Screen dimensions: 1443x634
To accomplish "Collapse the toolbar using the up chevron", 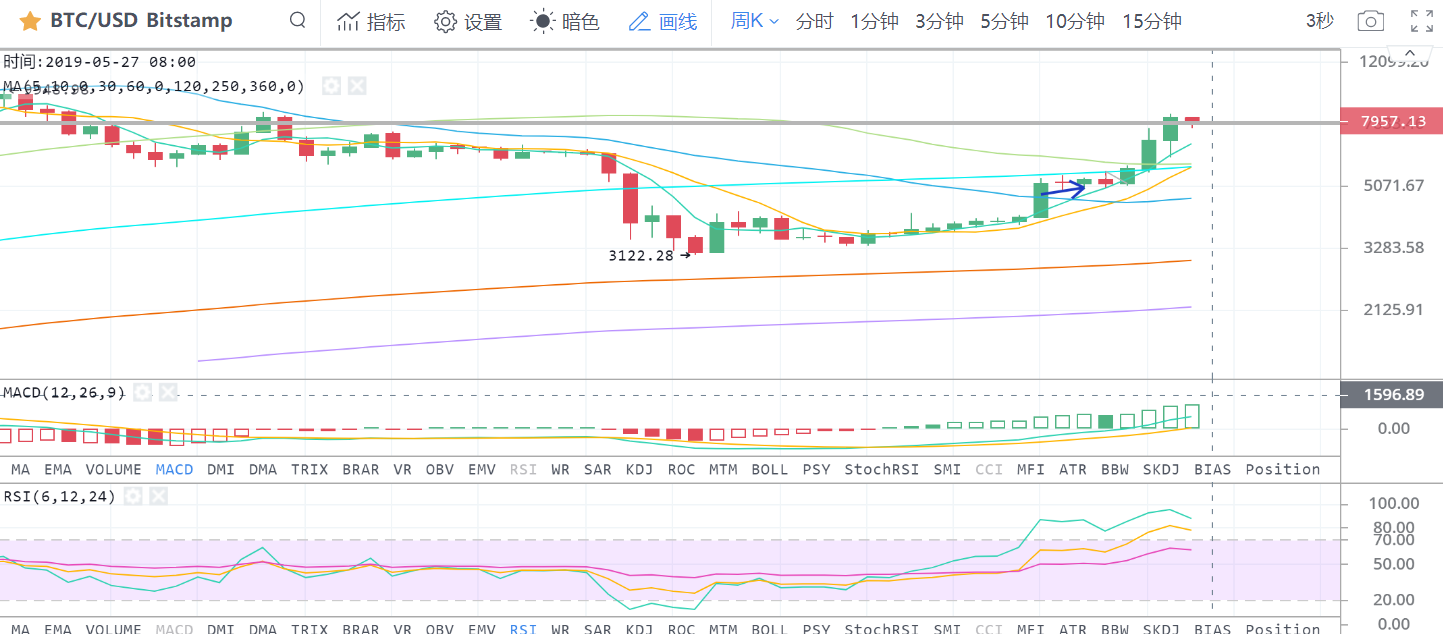I will tap(1411, 53).
